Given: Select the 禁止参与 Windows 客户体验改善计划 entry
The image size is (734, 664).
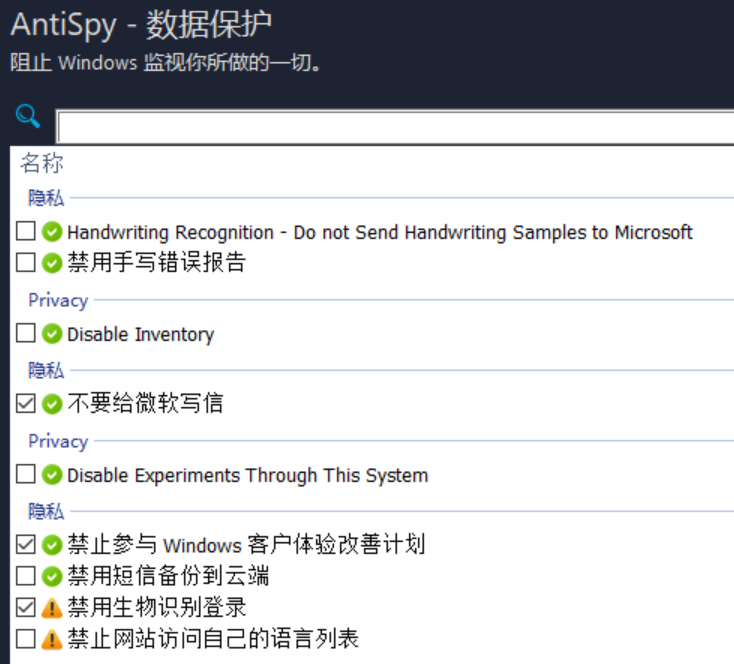Looking at the screenshot, I should pyautogui.click(x=246, y=545).
